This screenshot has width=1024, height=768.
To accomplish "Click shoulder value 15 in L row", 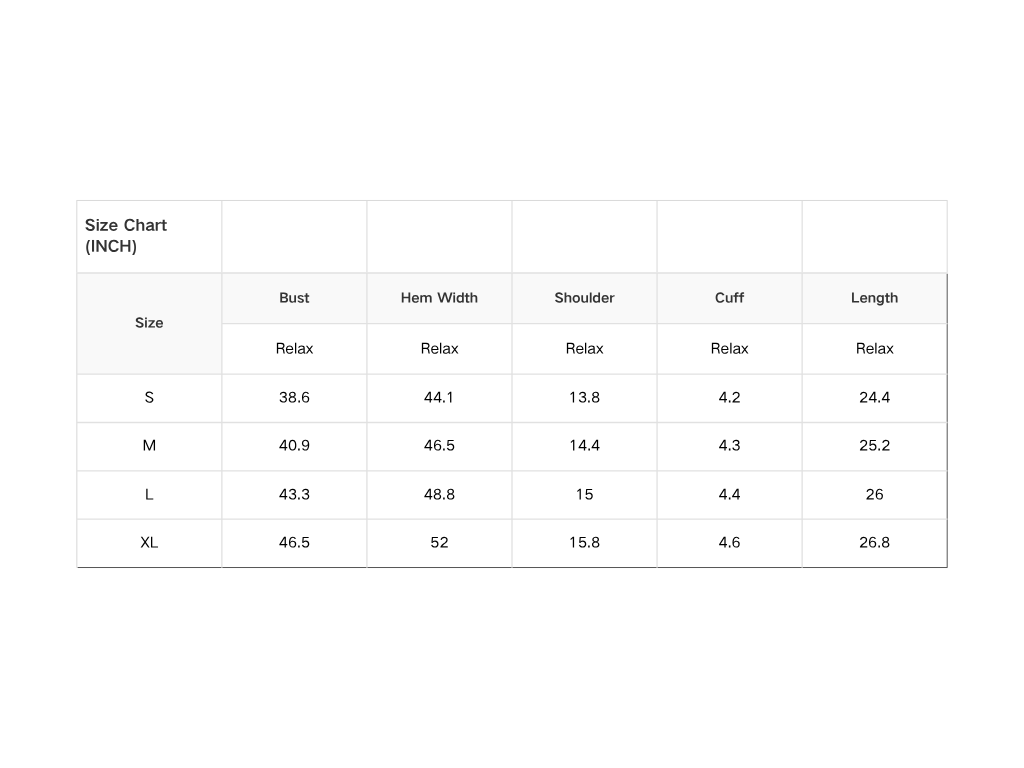I will pyautogui.click(x=584, y=494).
